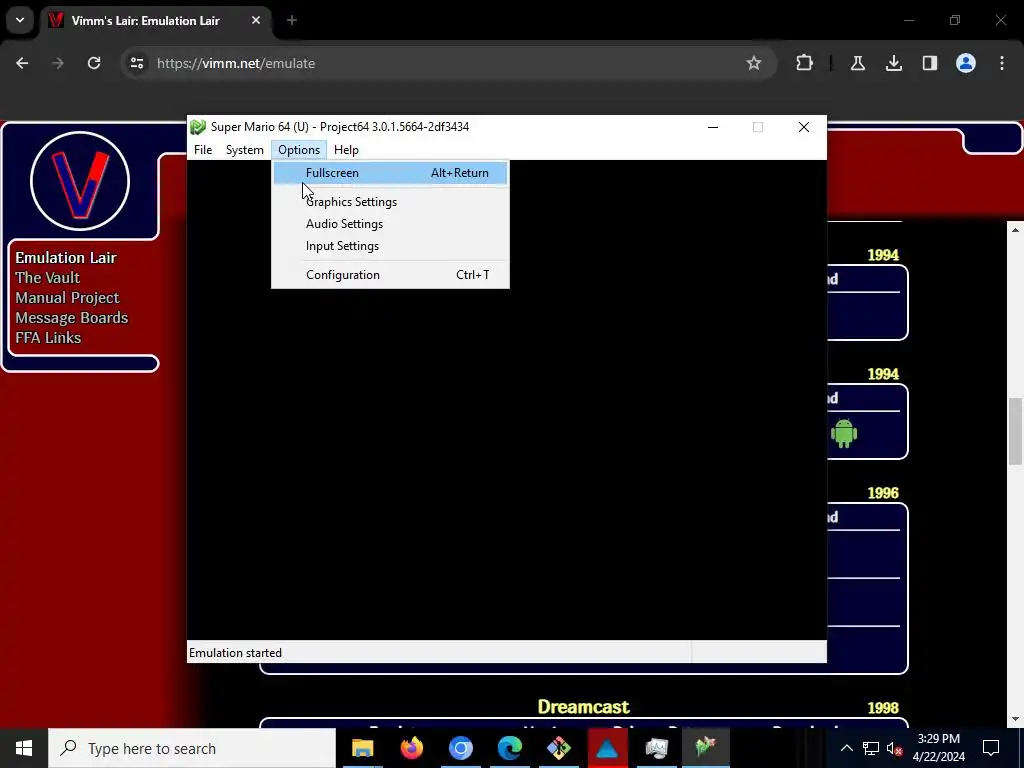Open Firefox from the taskbar
The image size is (1024, 768).
pyautogui.click(x=411, y=748)
